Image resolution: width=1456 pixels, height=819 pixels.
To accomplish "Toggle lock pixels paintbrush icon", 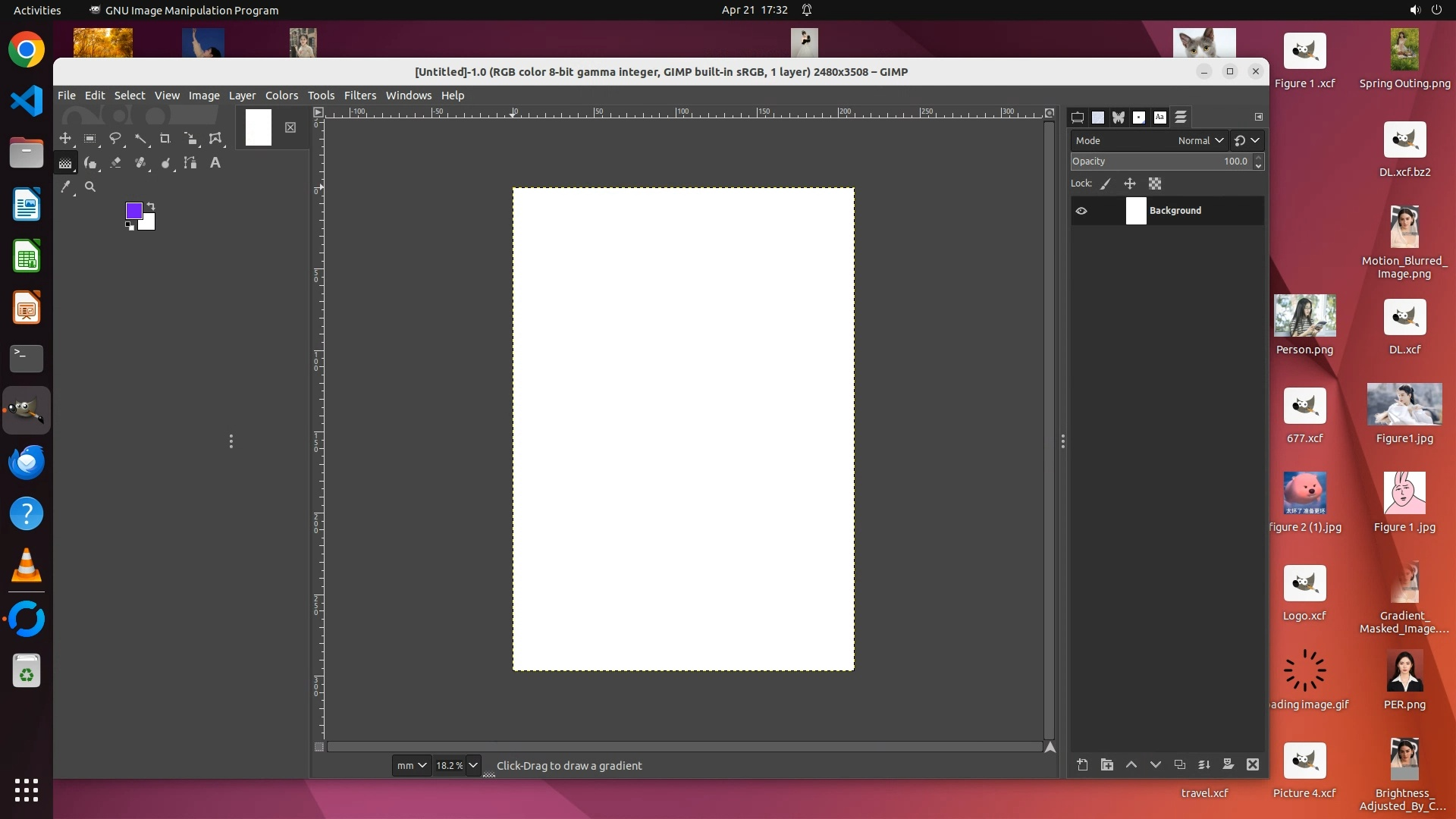I will [1106, 184].
